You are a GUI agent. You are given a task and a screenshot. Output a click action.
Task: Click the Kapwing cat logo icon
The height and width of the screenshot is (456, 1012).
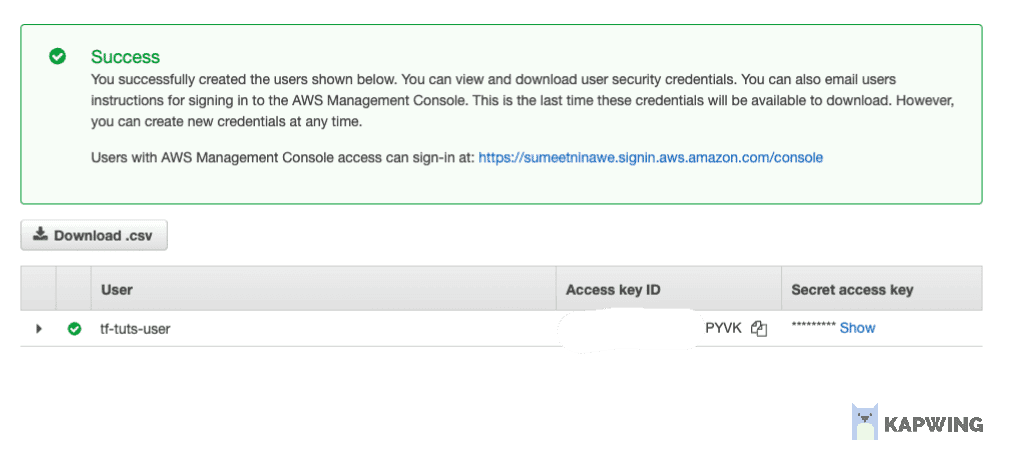point(864,422)
